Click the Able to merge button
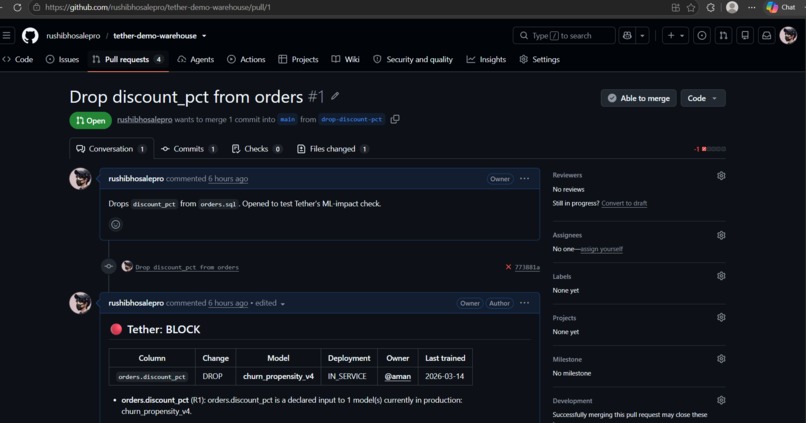Screen dimensions: 806x423 click(638, 98)
